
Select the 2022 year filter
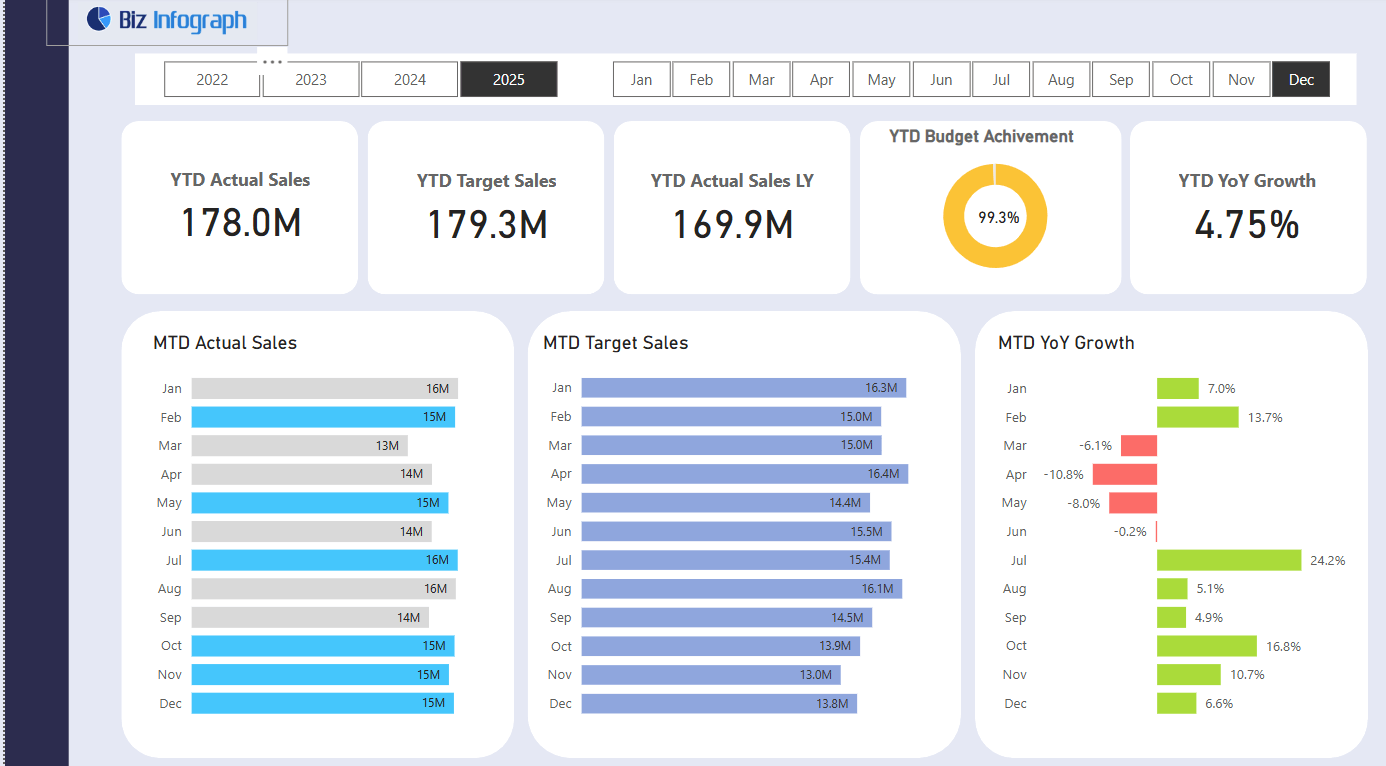pos(212,79)
